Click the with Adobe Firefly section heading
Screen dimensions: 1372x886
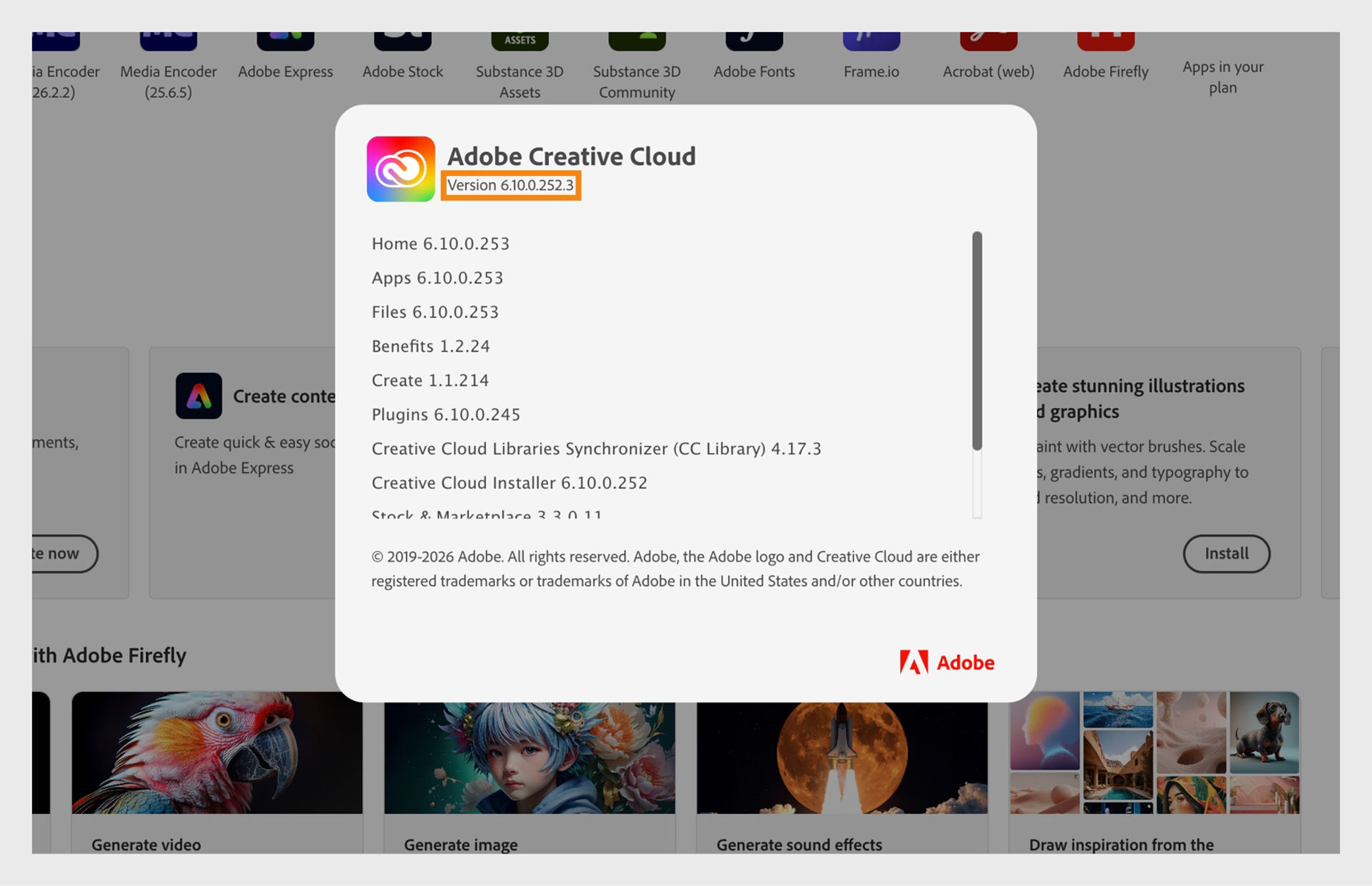(x=109, y=655)
